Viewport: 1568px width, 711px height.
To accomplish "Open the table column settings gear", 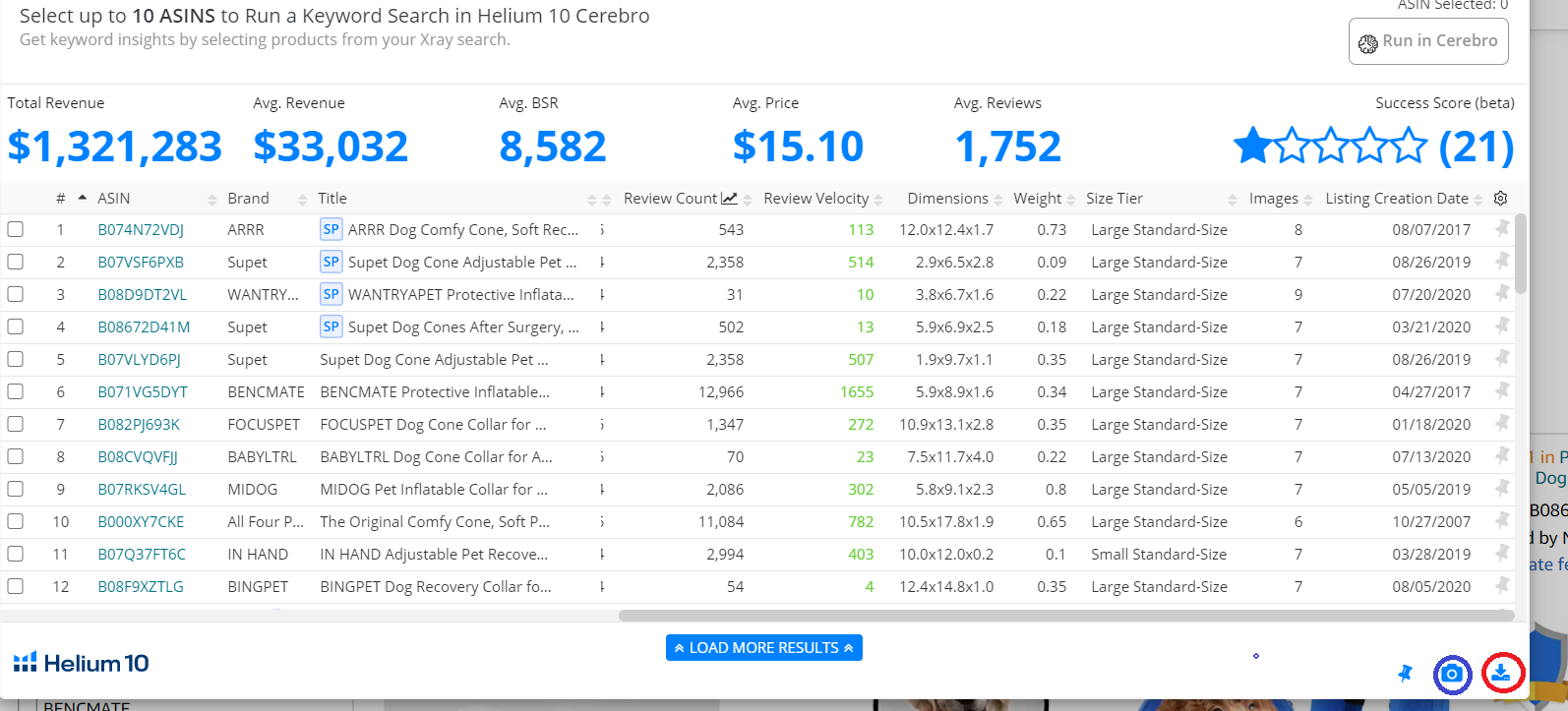I will click(1500, 199).
